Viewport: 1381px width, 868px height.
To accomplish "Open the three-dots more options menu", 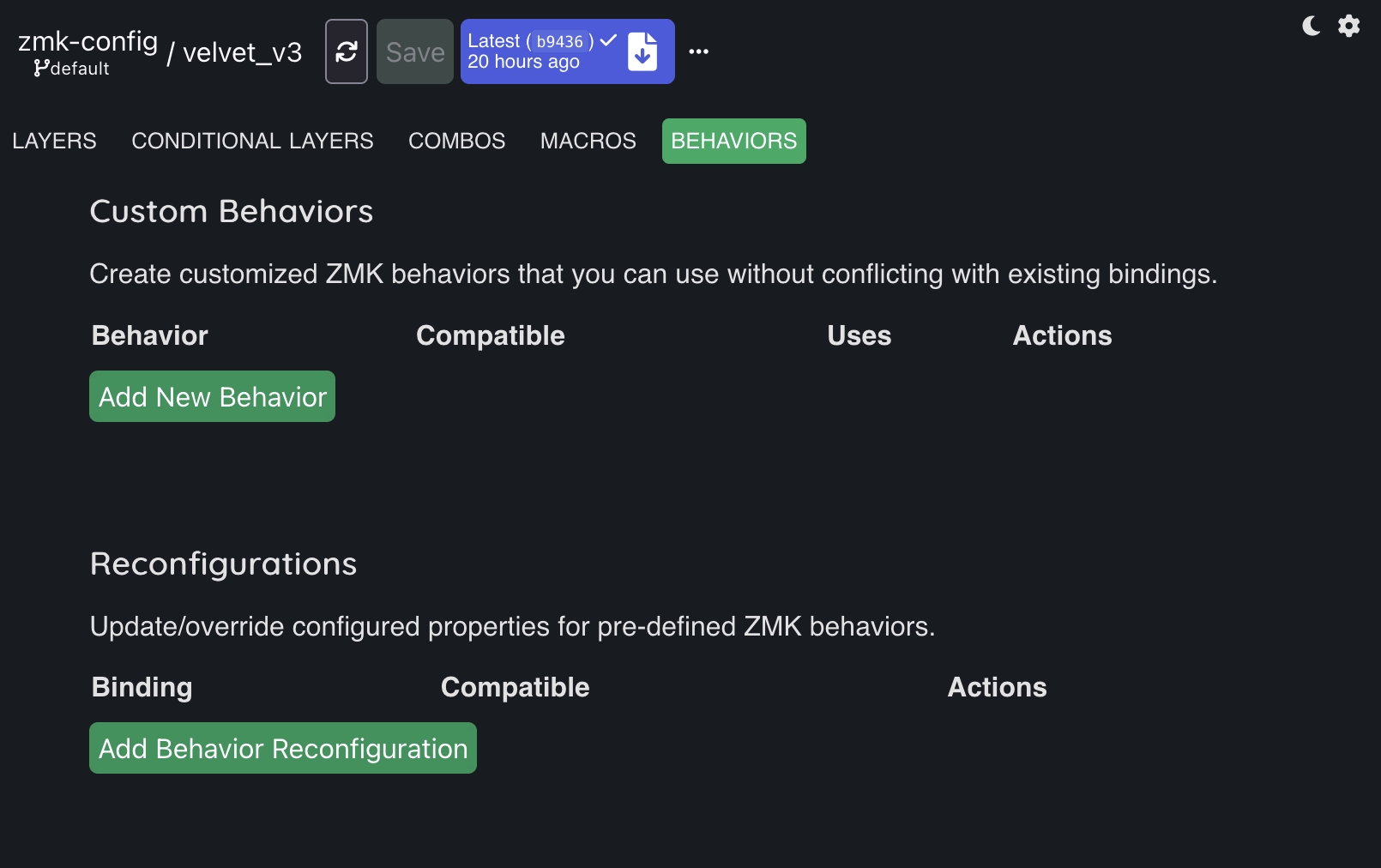I will point(699,51).
